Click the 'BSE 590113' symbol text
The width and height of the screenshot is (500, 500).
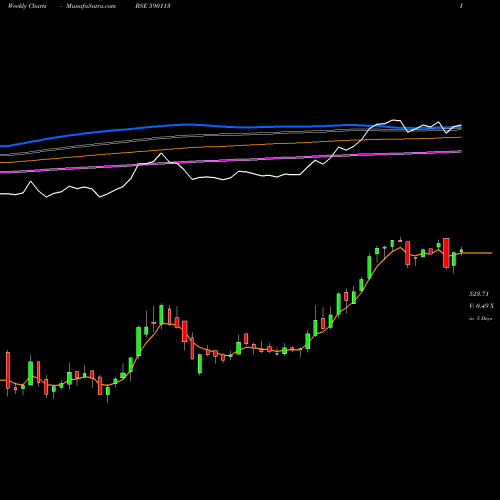153,6
